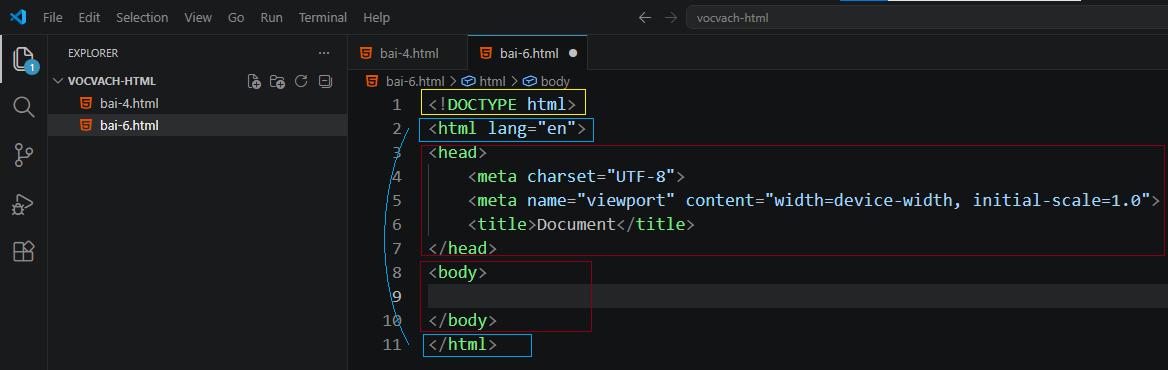Click New Folder icon in Explorer
1168x370 pixels.
(277, 81)
